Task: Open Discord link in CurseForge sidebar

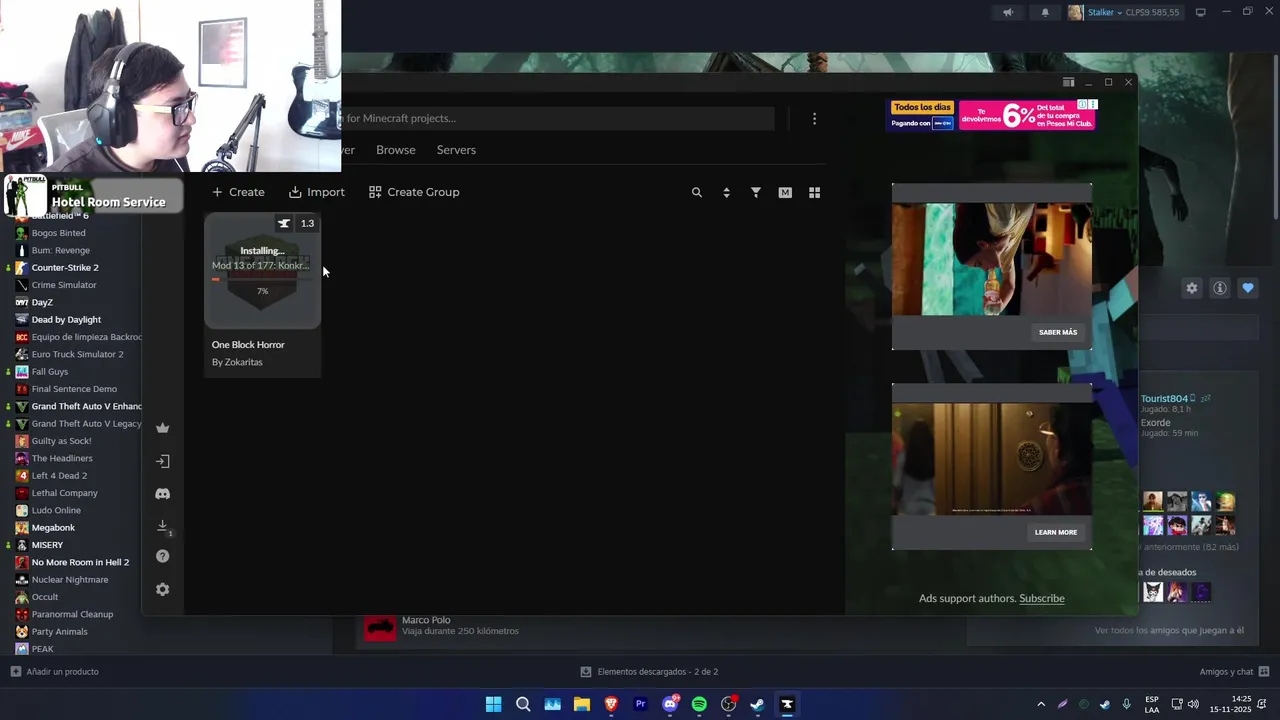Action: click(163, 494)
